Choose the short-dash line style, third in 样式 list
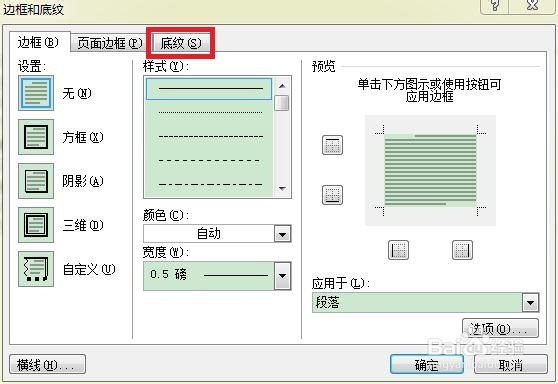Image resolution: width=558 pixels, height=384 pixels. [x=209, y=136]
